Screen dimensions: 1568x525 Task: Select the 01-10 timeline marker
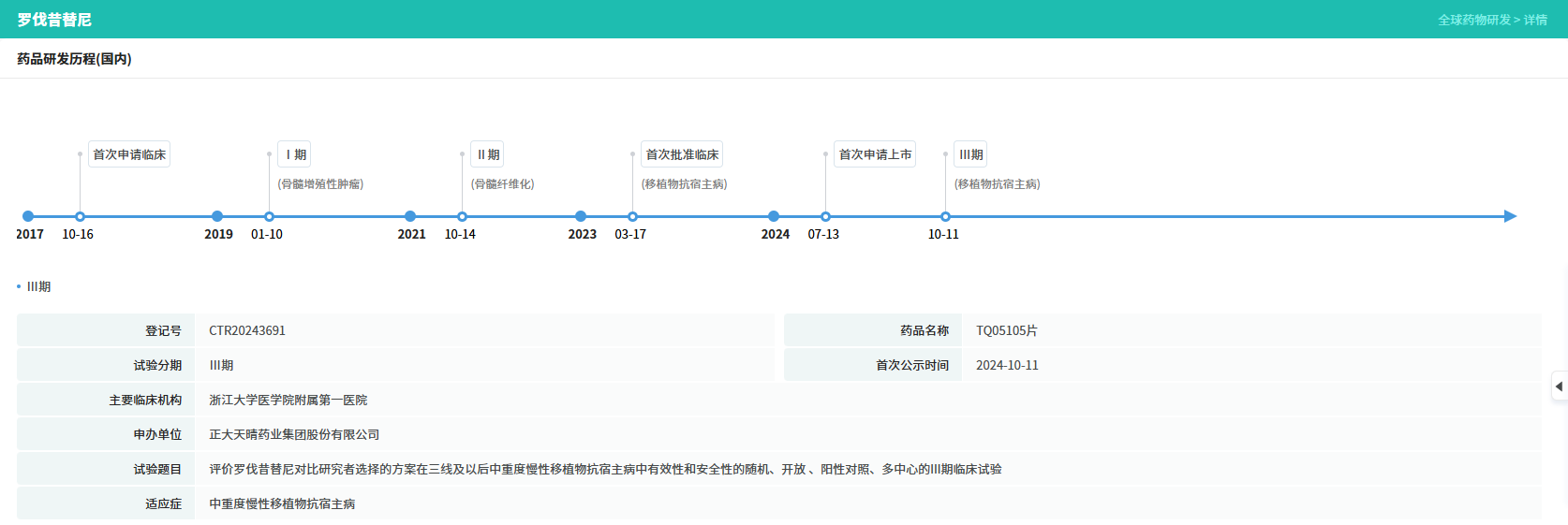coord(269,216)
